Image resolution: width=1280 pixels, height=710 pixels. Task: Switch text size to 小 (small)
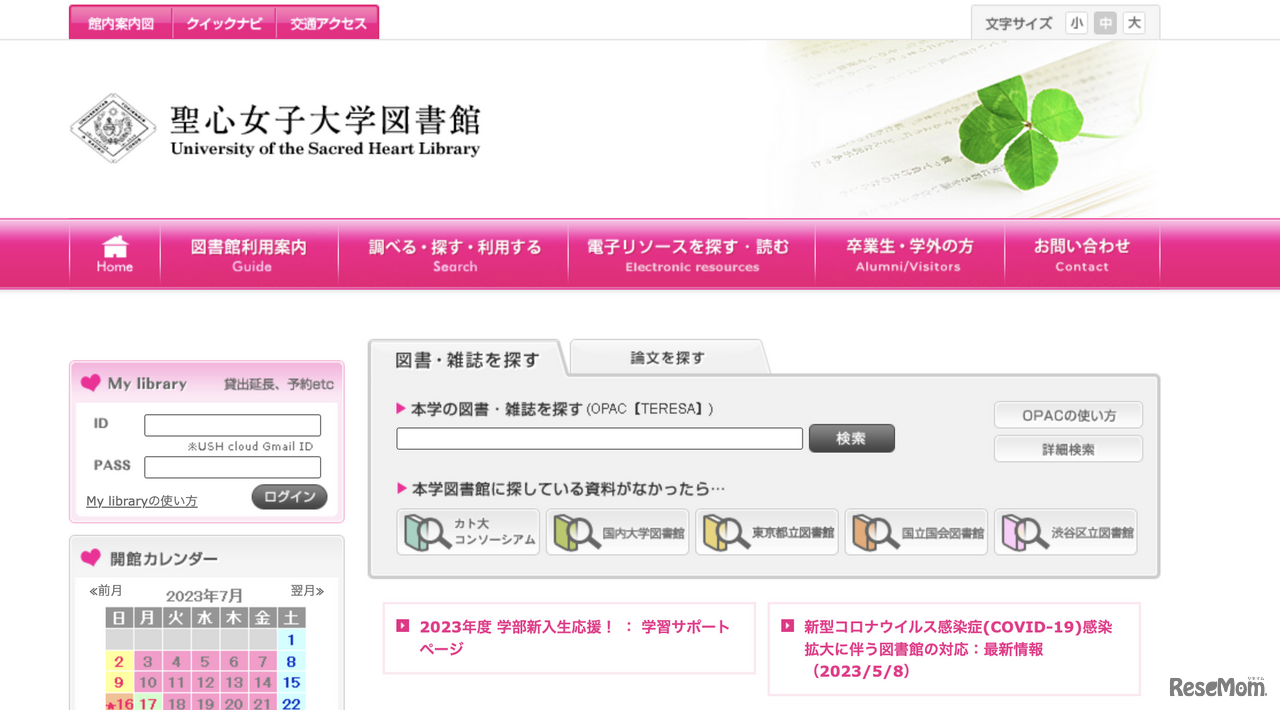click(1076, 22)
